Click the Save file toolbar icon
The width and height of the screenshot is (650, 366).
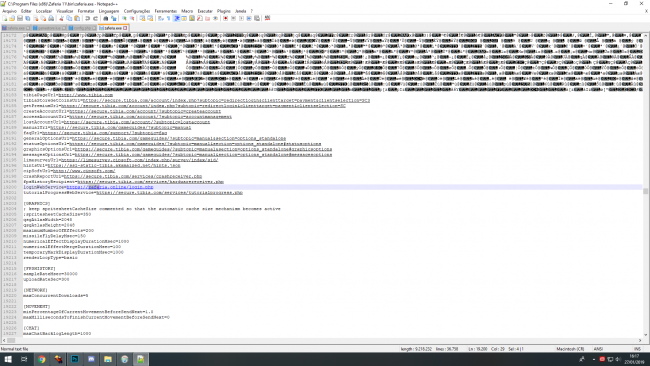tap(20, 18)
